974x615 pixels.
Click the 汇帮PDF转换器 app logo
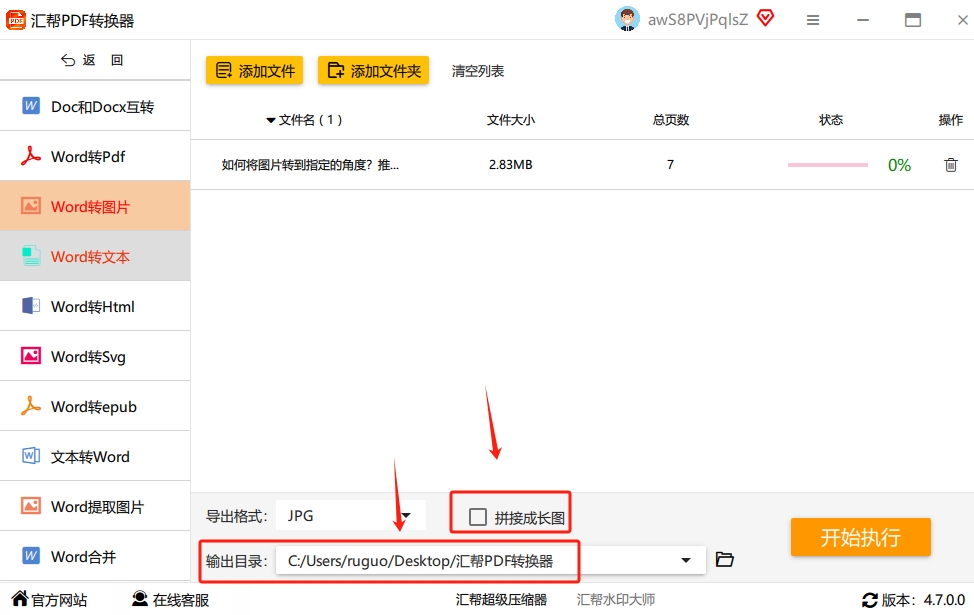point(16,20)
